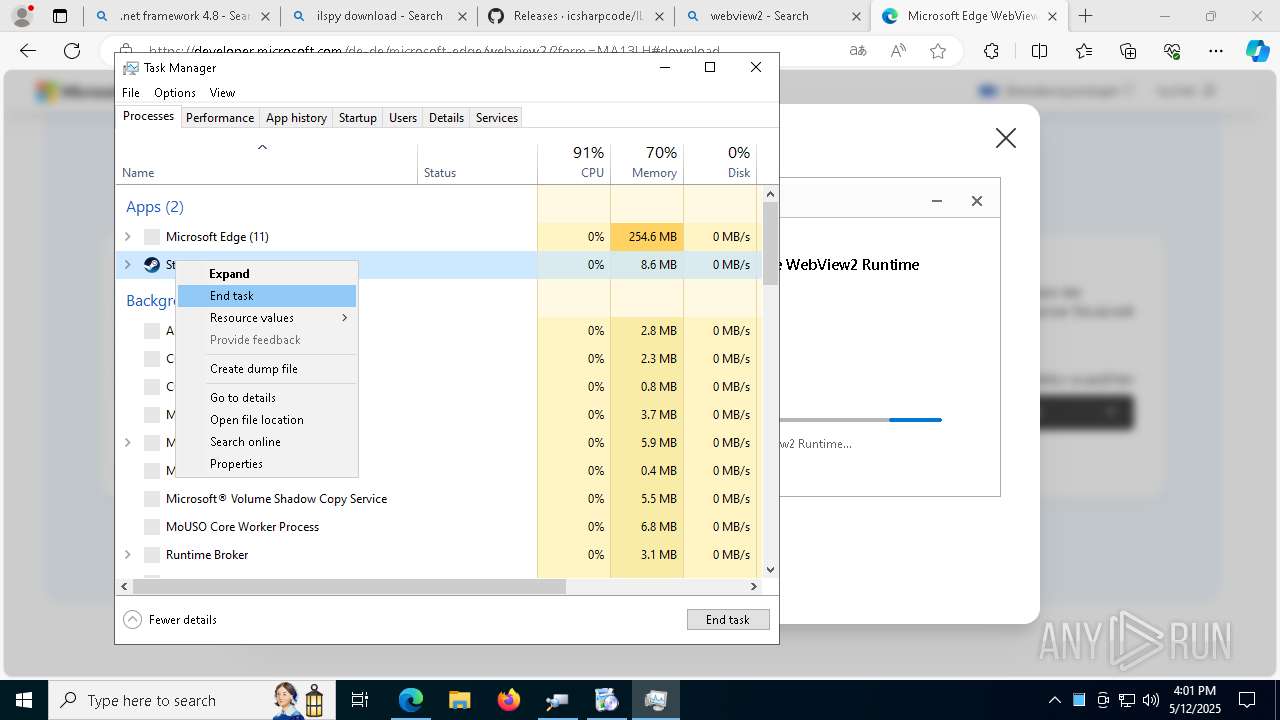Screen dimensions: 1280x720
Task: Choose End task from context menu
Action: click(267, 296)
